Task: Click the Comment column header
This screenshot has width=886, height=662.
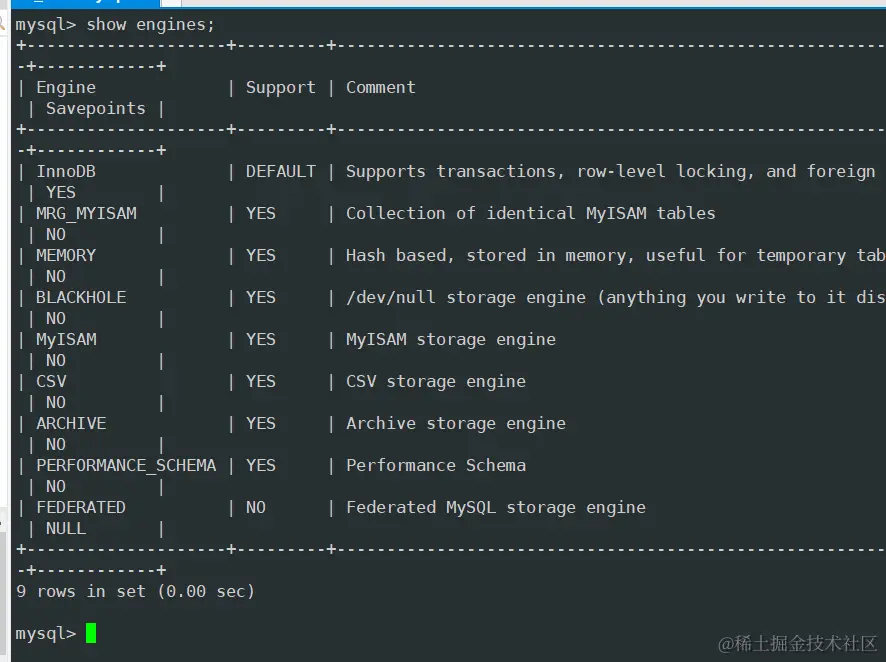Action: pos(380,87)
